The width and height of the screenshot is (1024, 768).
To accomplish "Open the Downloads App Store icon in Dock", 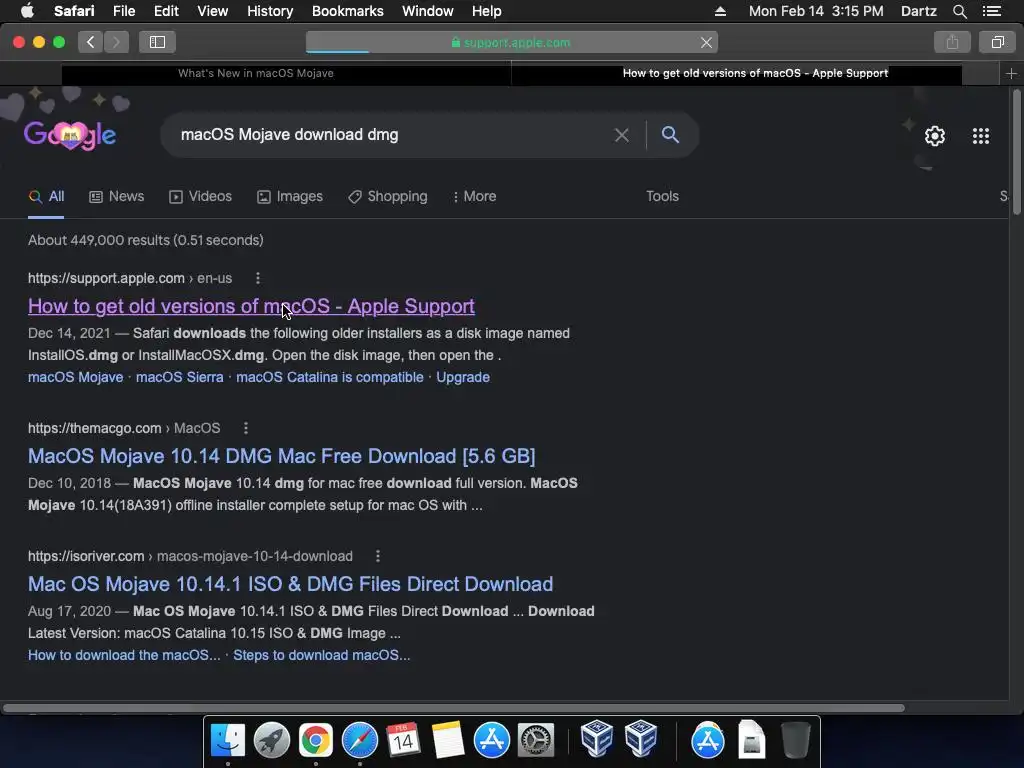I will click(x=707, y=740).
